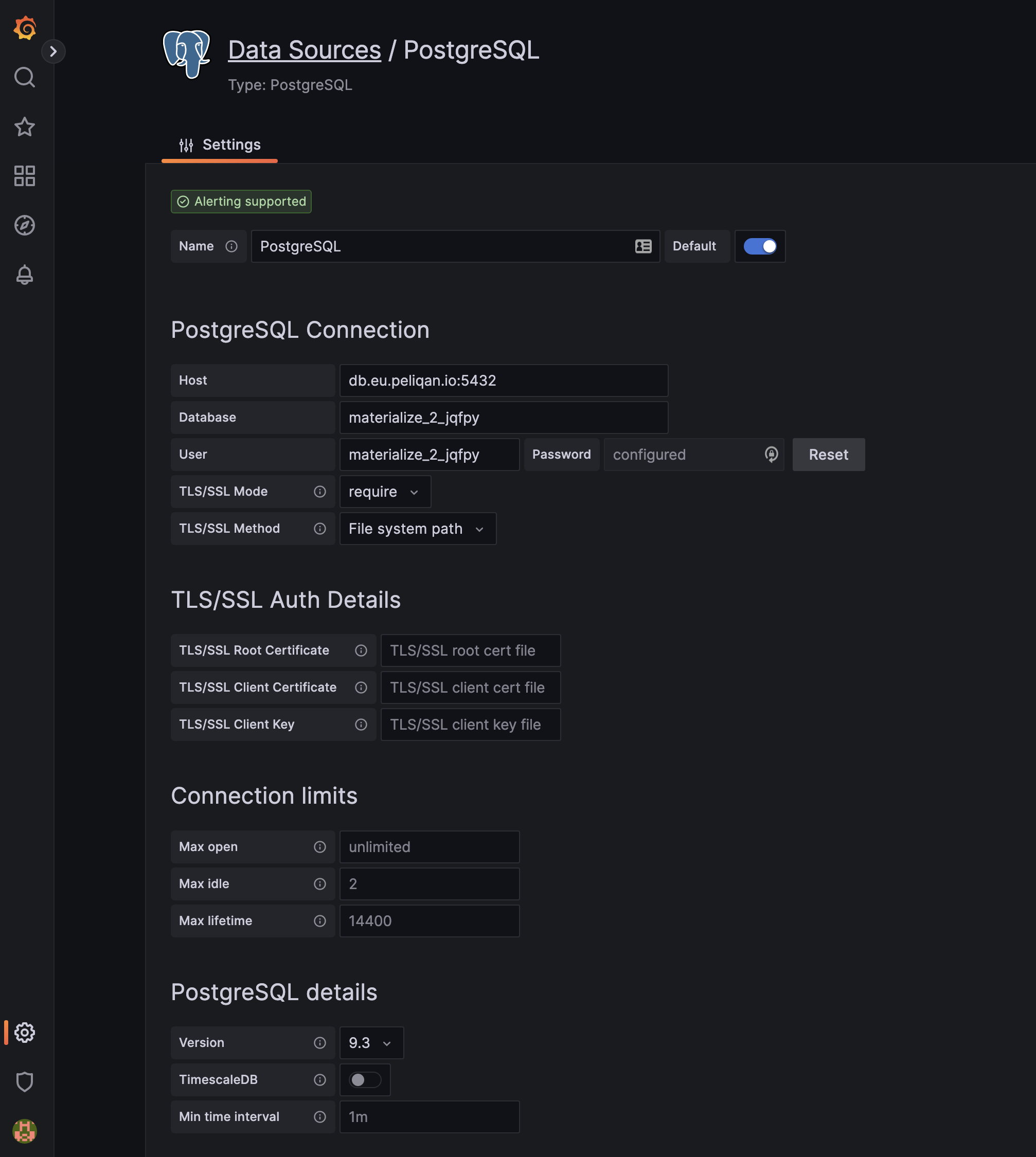Open the search magnifier icon in sidebar
Image resolution: width=1036 pixels, height=1157 pixels.
click(25, 77)
